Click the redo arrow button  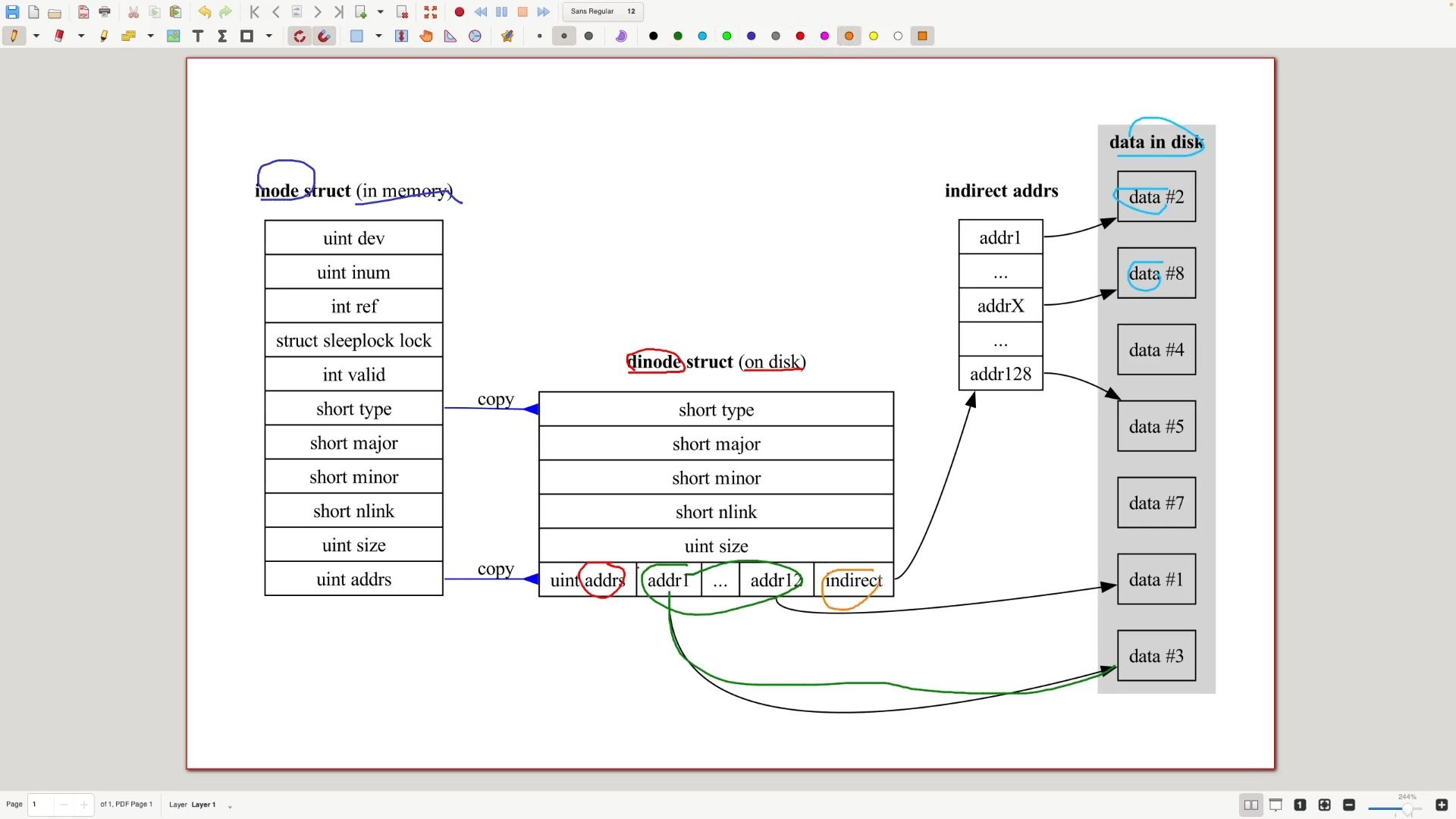[x=224, y=11]
